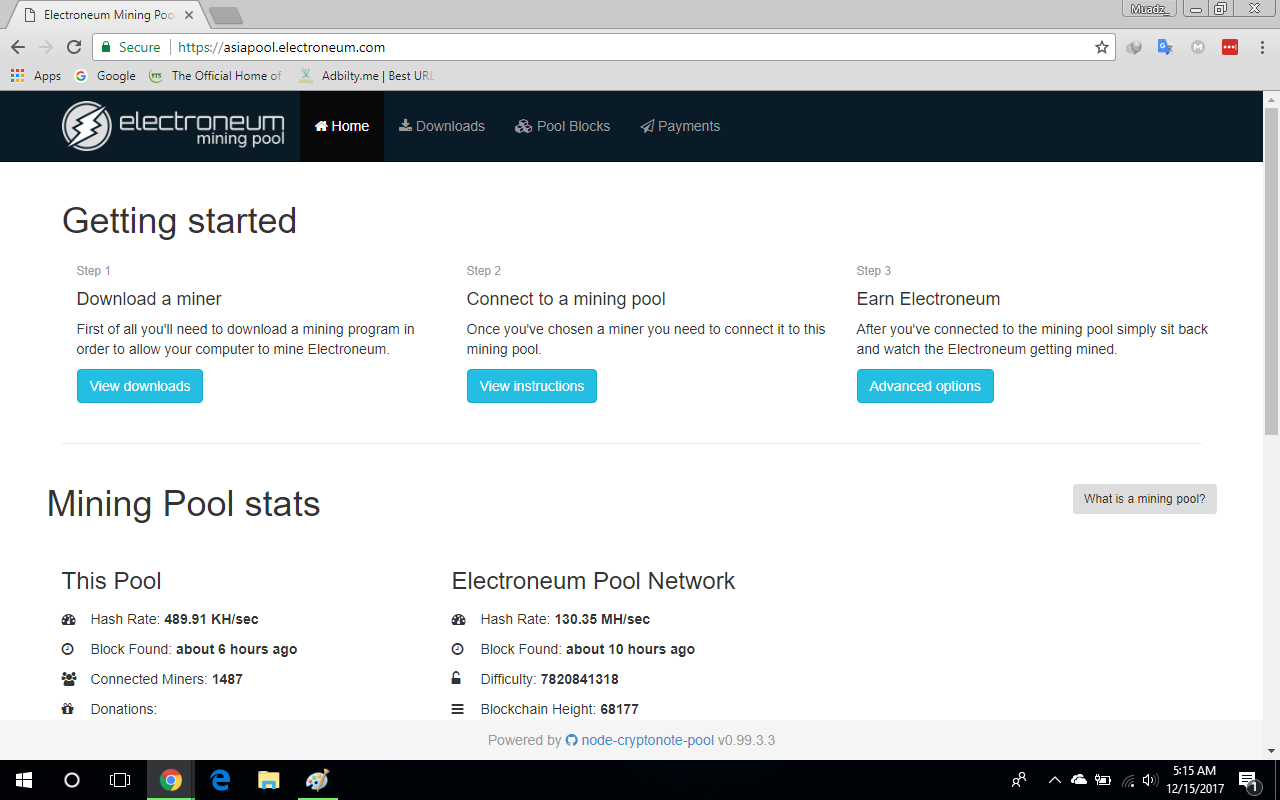Open Chrome's three-dot menu
Viewport: 1280px width, 800px height.
click(x=1261, y=47)
